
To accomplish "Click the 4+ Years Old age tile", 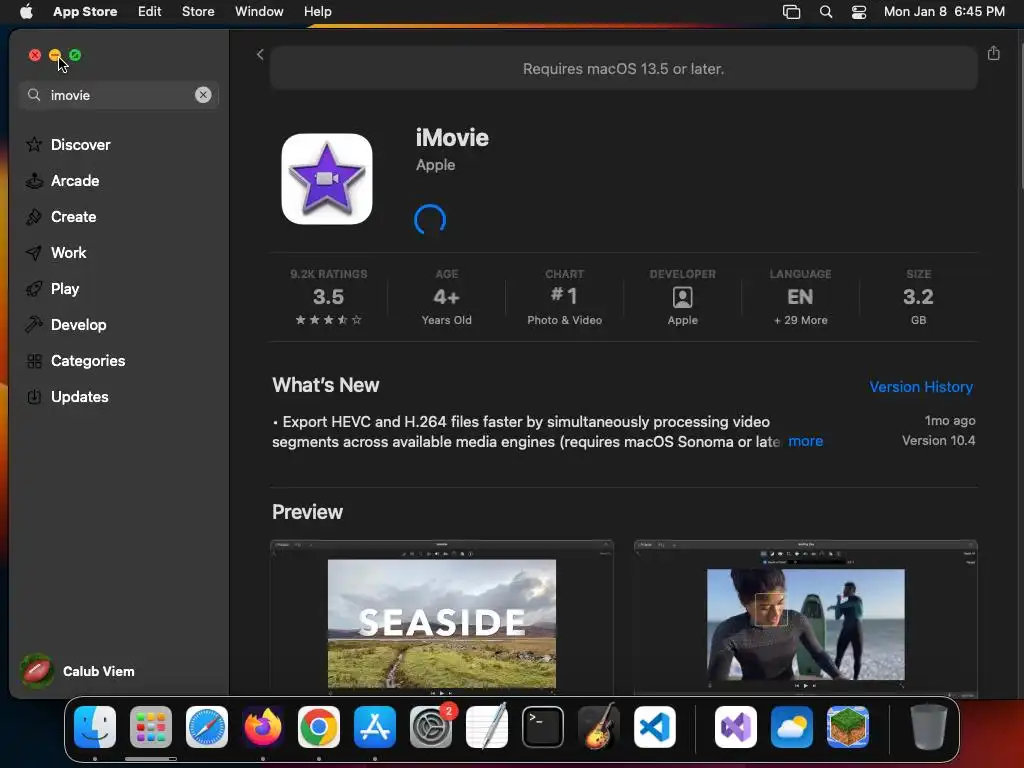I will [447, 297].
